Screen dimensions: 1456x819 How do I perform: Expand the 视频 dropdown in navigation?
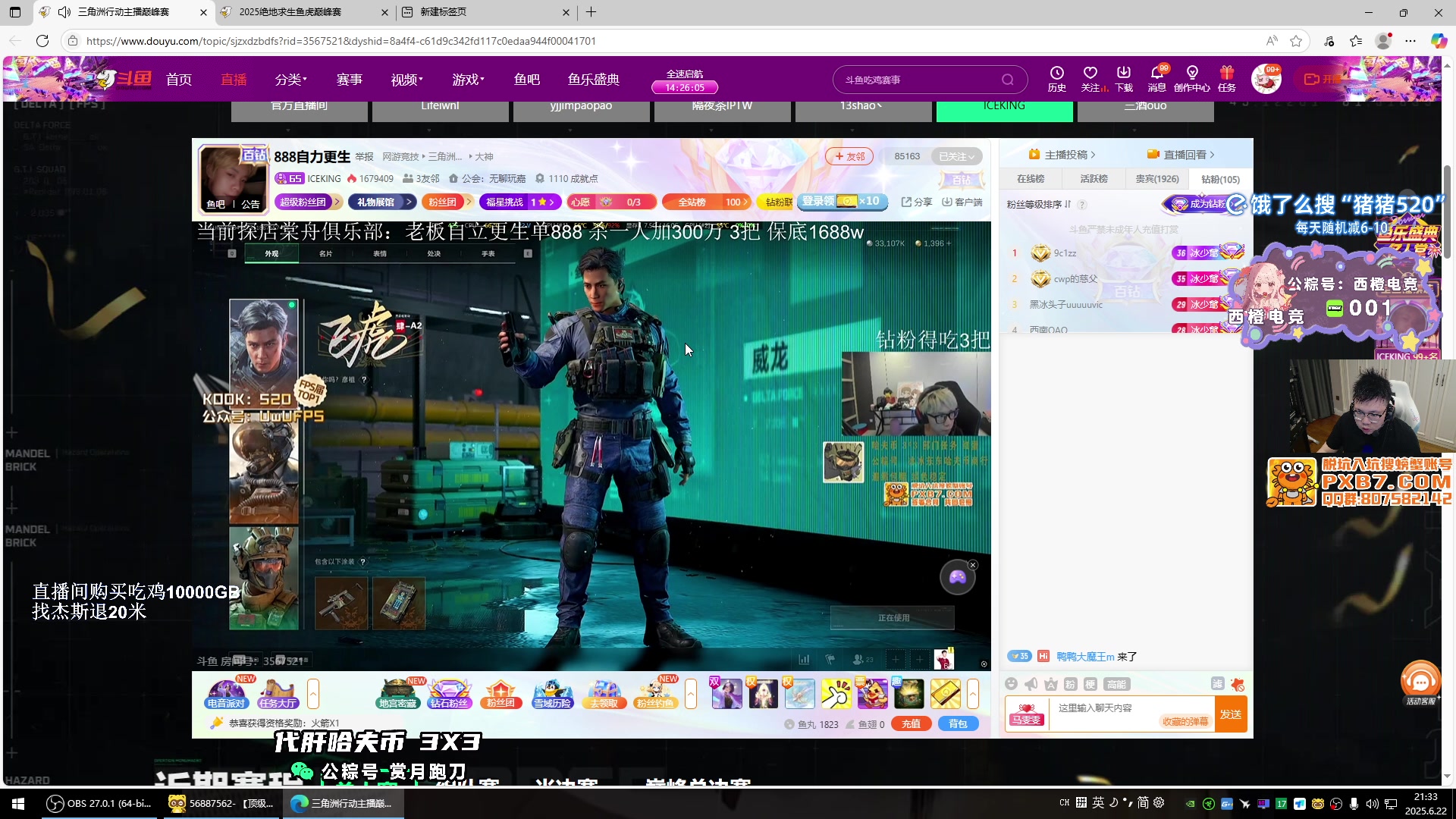(x=406, y=80)
